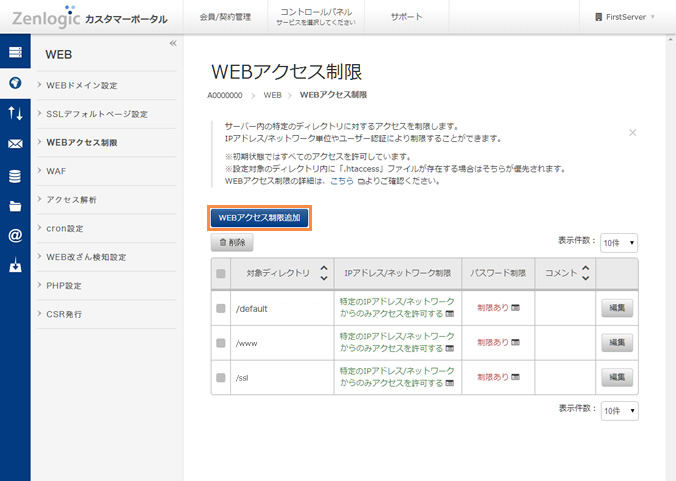Open the up-down arrows transfer icon
Screen dimensions: 676x481
(x=15, y=113)
